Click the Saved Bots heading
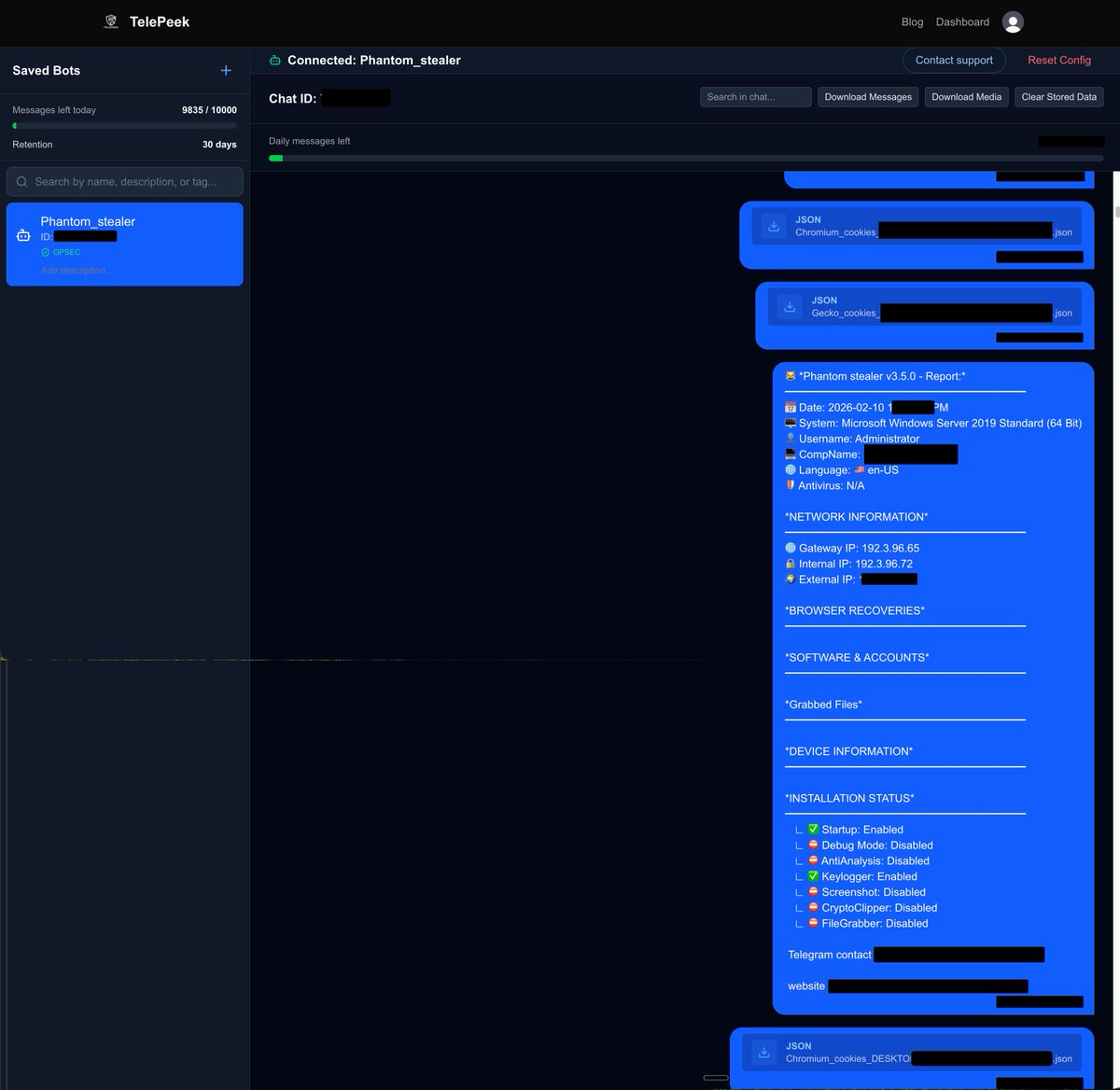The height and width of the screenshot is (1090, 1120). click(47, 71)
